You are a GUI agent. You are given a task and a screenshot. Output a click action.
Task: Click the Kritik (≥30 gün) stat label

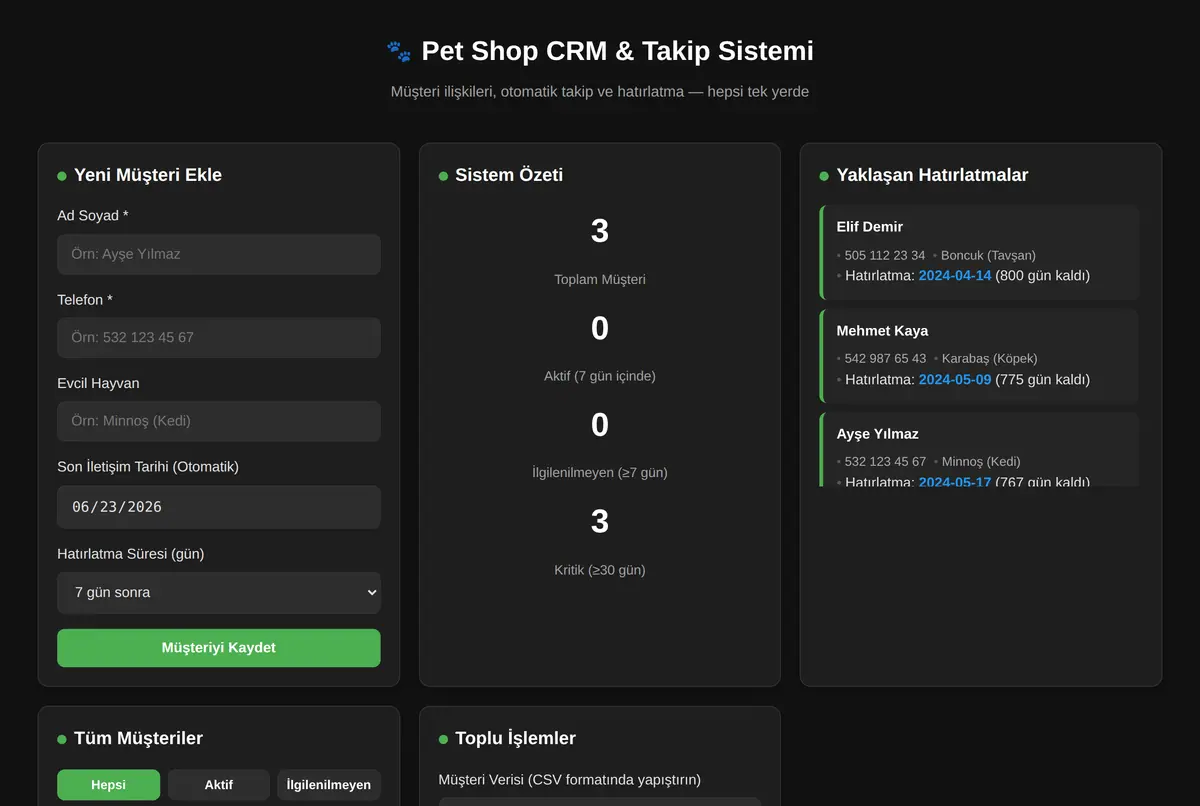tap(600, 570)
